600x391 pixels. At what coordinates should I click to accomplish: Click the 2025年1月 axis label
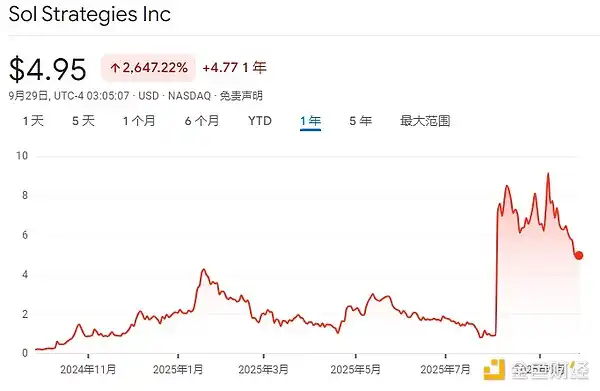pyautogui.click(x=178, y=369)
